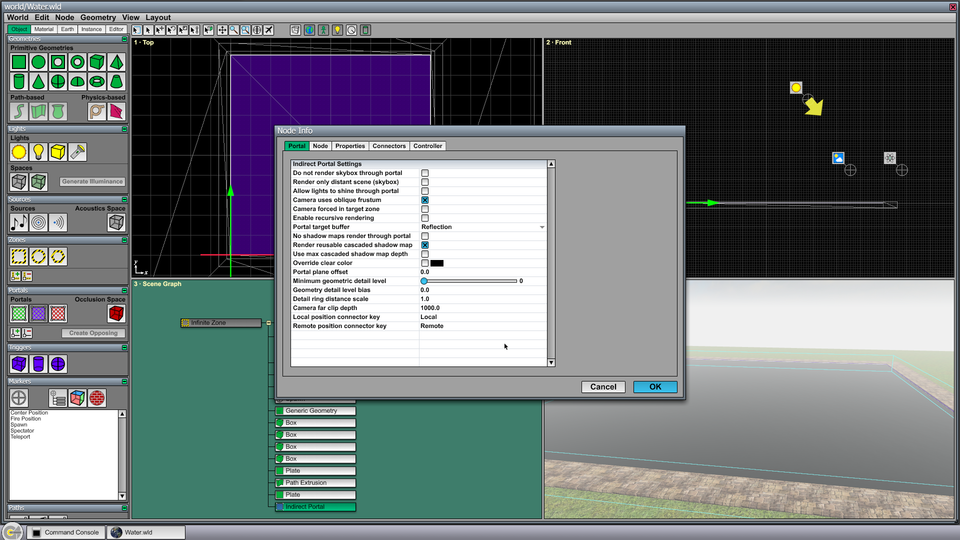The height and width of the screenshot is (540, 960).
Task: Select the locator marker crosshair icon
Action: coord(18,398)
